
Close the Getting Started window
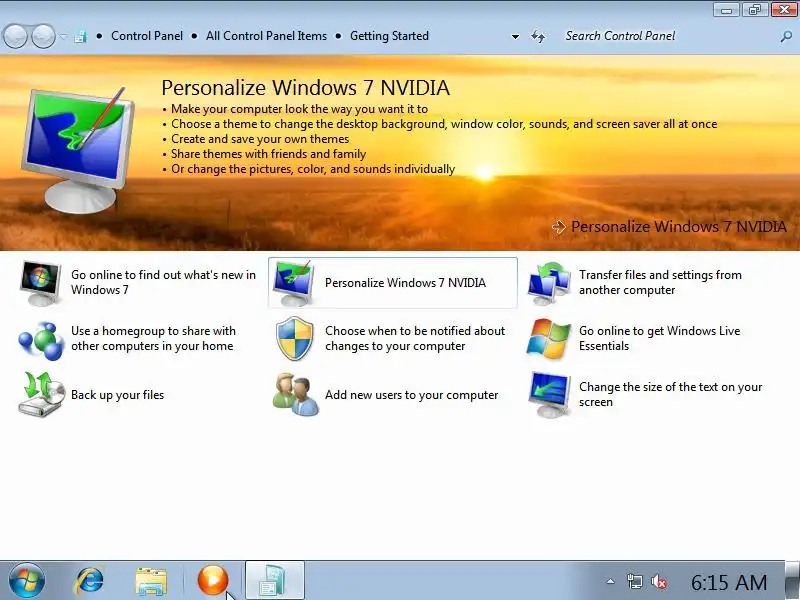click(784, 10)
